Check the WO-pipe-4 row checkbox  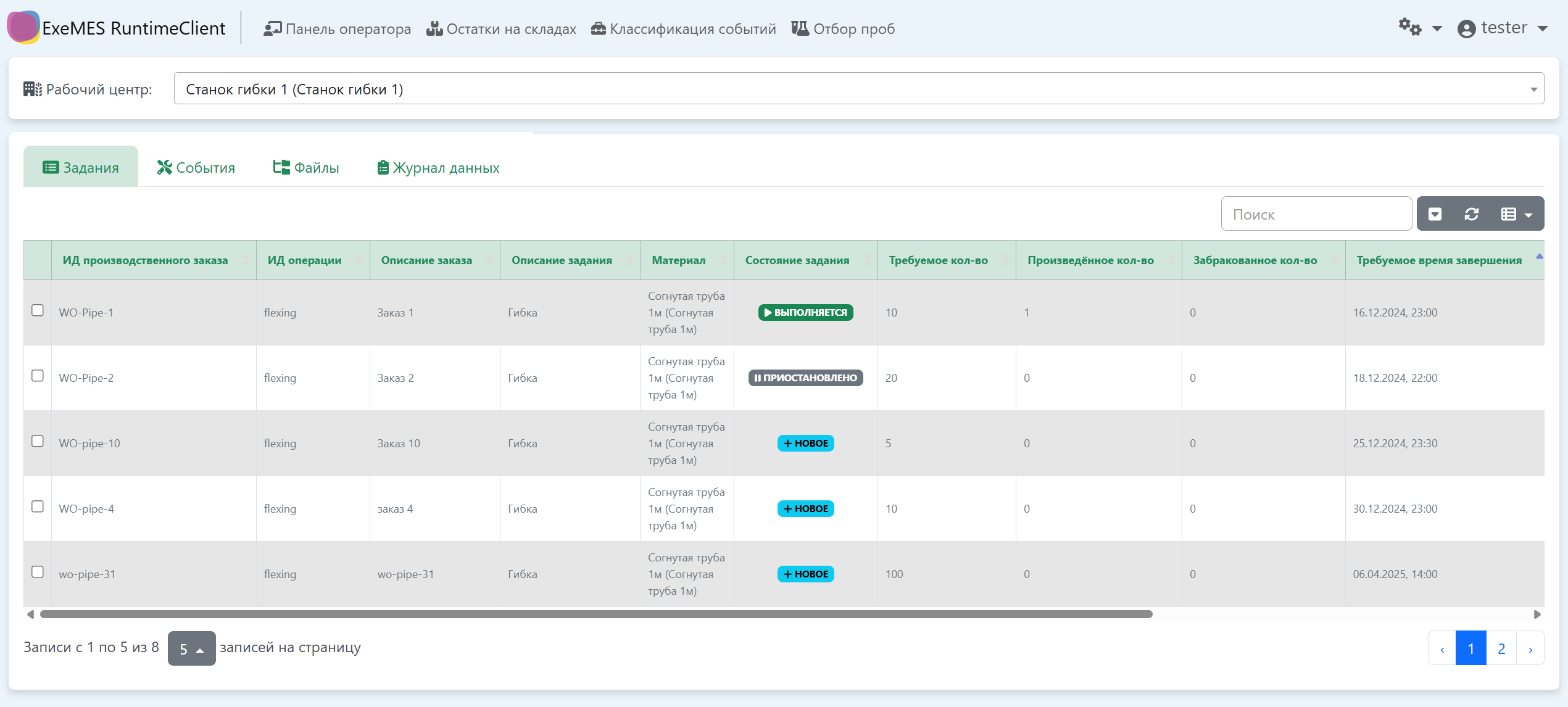pos(38,506)
